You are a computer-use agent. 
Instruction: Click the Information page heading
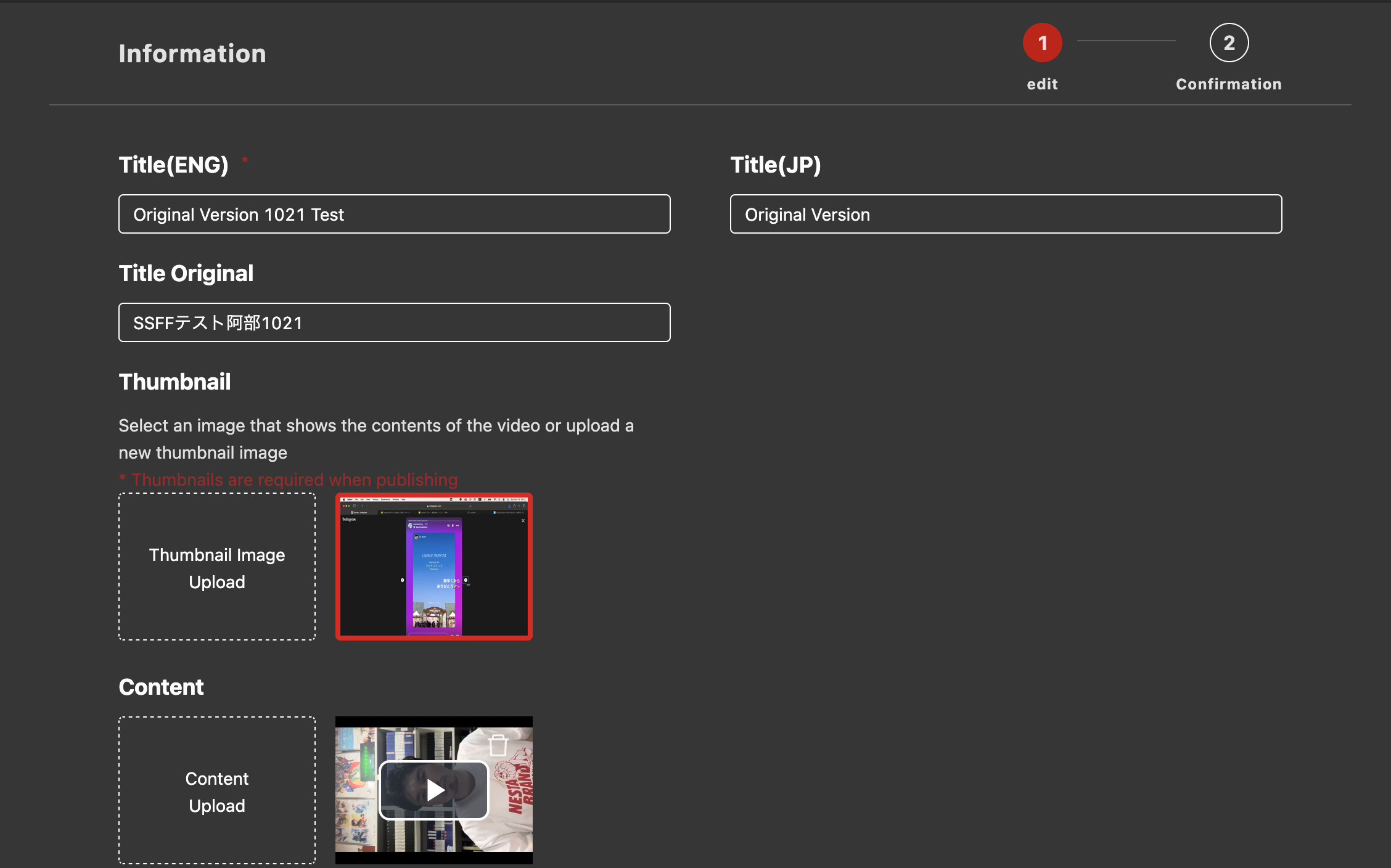click(192, 54)
